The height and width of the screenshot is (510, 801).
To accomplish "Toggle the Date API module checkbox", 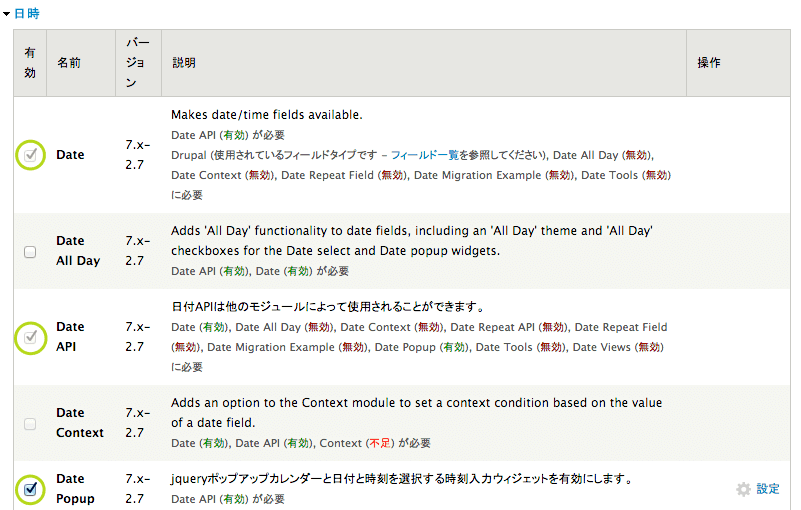I will click(30, 337).
